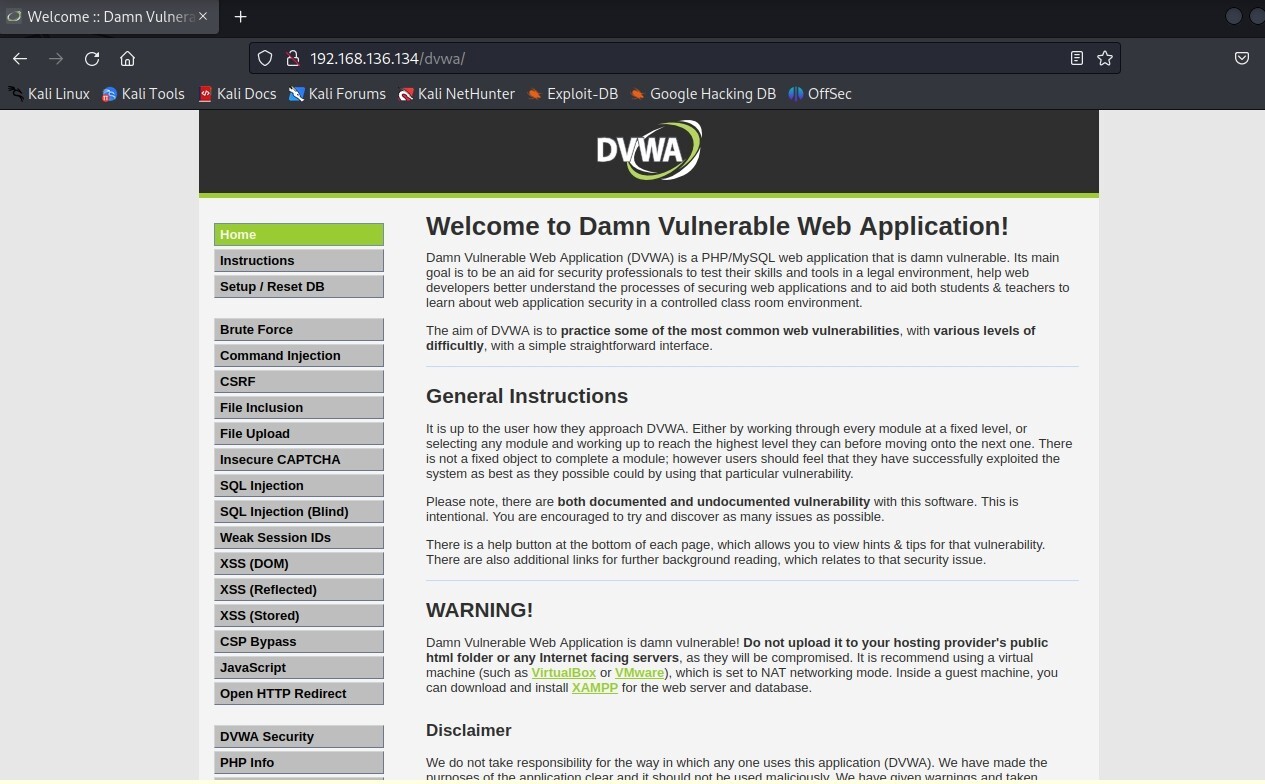Screen dimensions: 1265x784
Task: Click the Welcome to Damn Vulnerable heading
Action: 717,226
